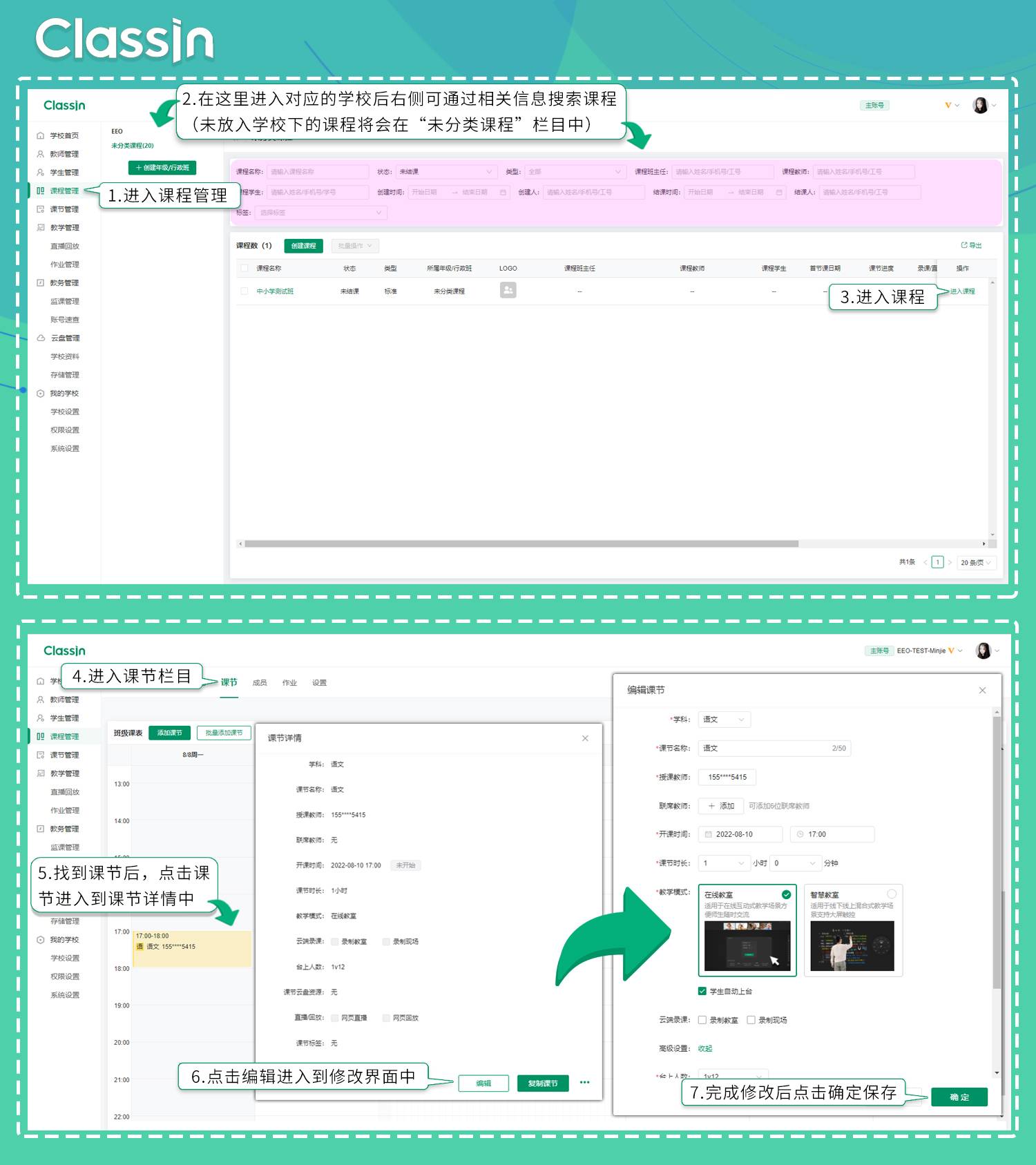The image size is (1036, 1165).
Task: Click 我的学校 icon in lower screenshot sidebar
Action: coord(41,940)
